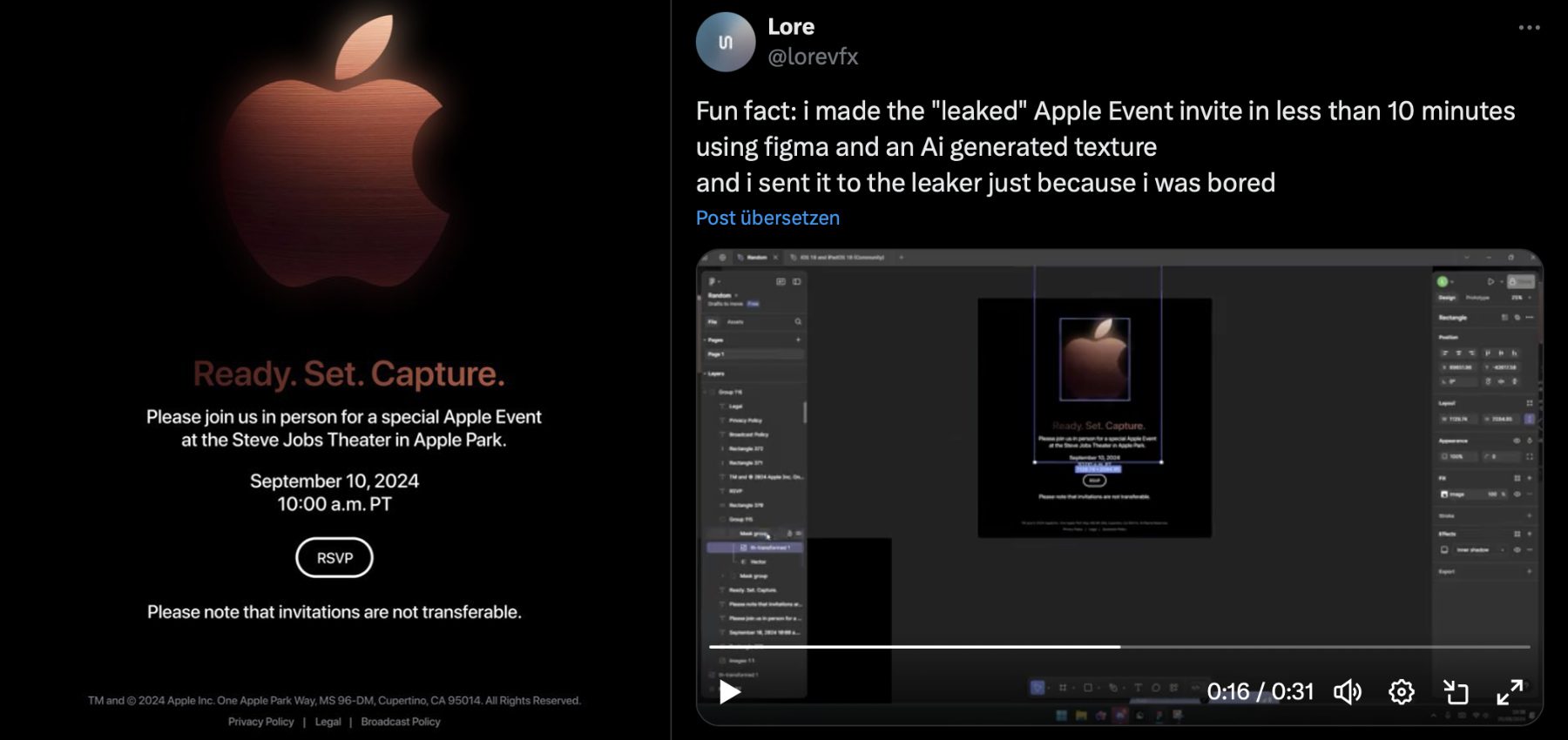This screenshot has width=1568, height=740.
Task: Toggle Inner shadow effect visibility eye
Action: pyautogui.click(x=1517, y=550)
